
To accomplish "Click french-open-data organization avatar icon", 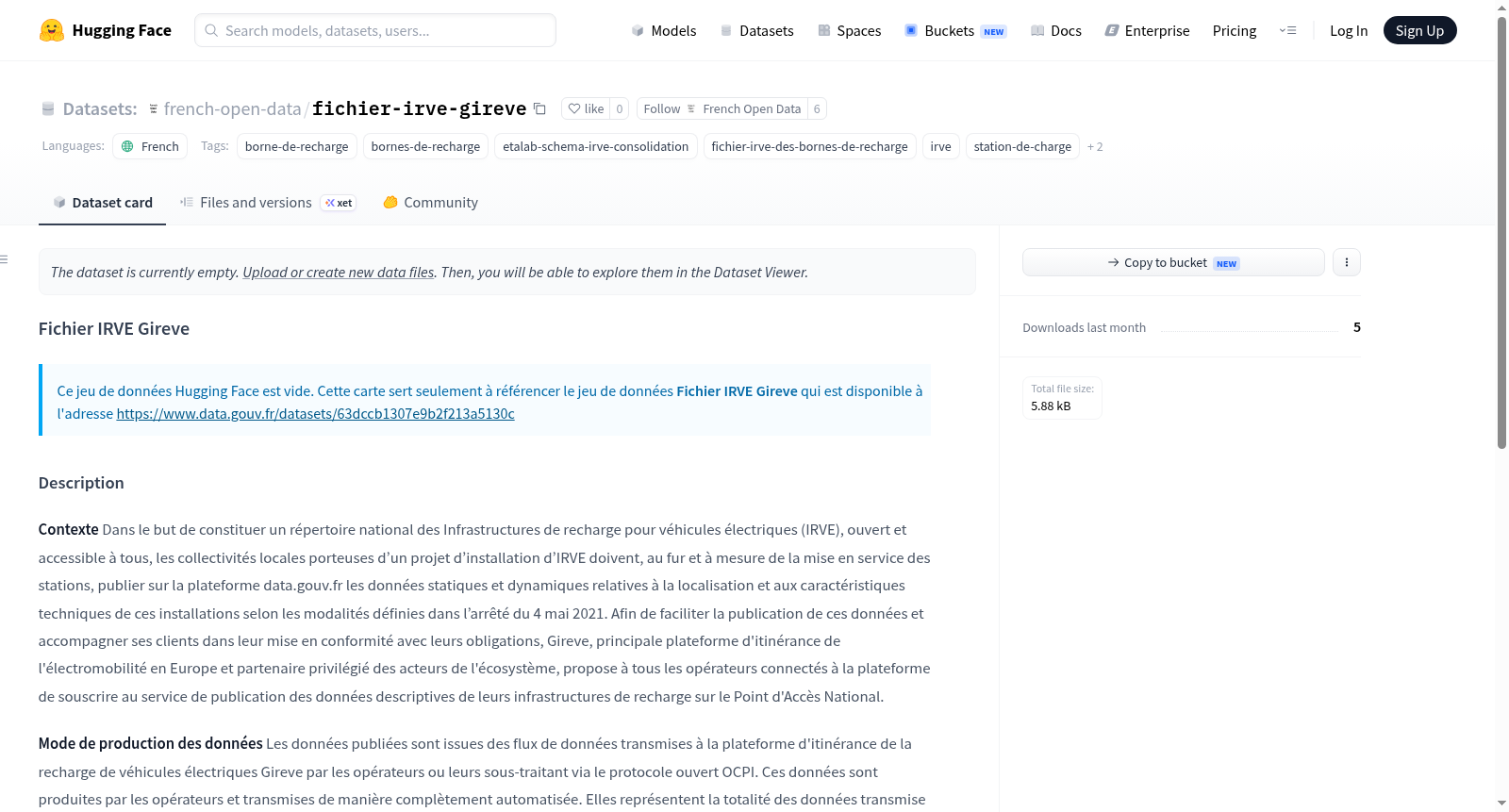I will pos(154,109).
